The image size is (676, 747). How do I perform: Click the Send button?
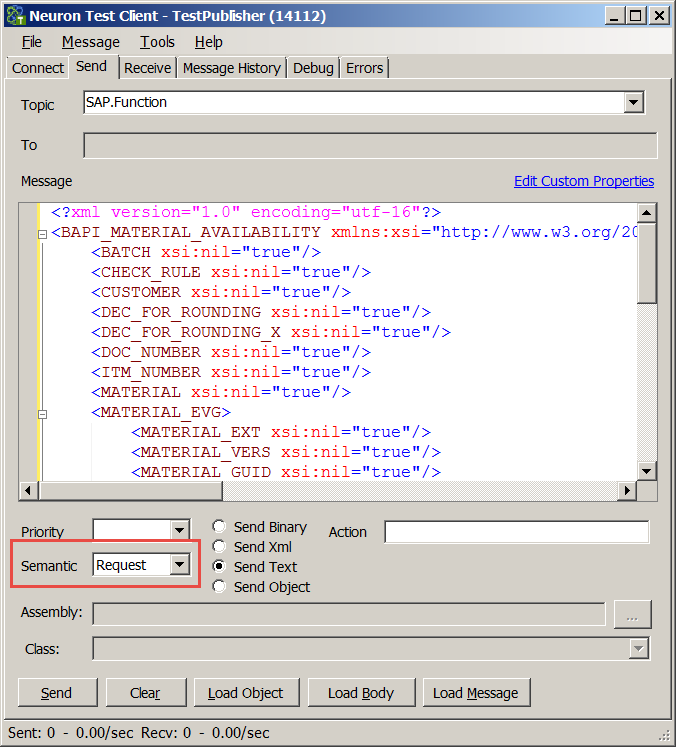[x=57, y=693]
